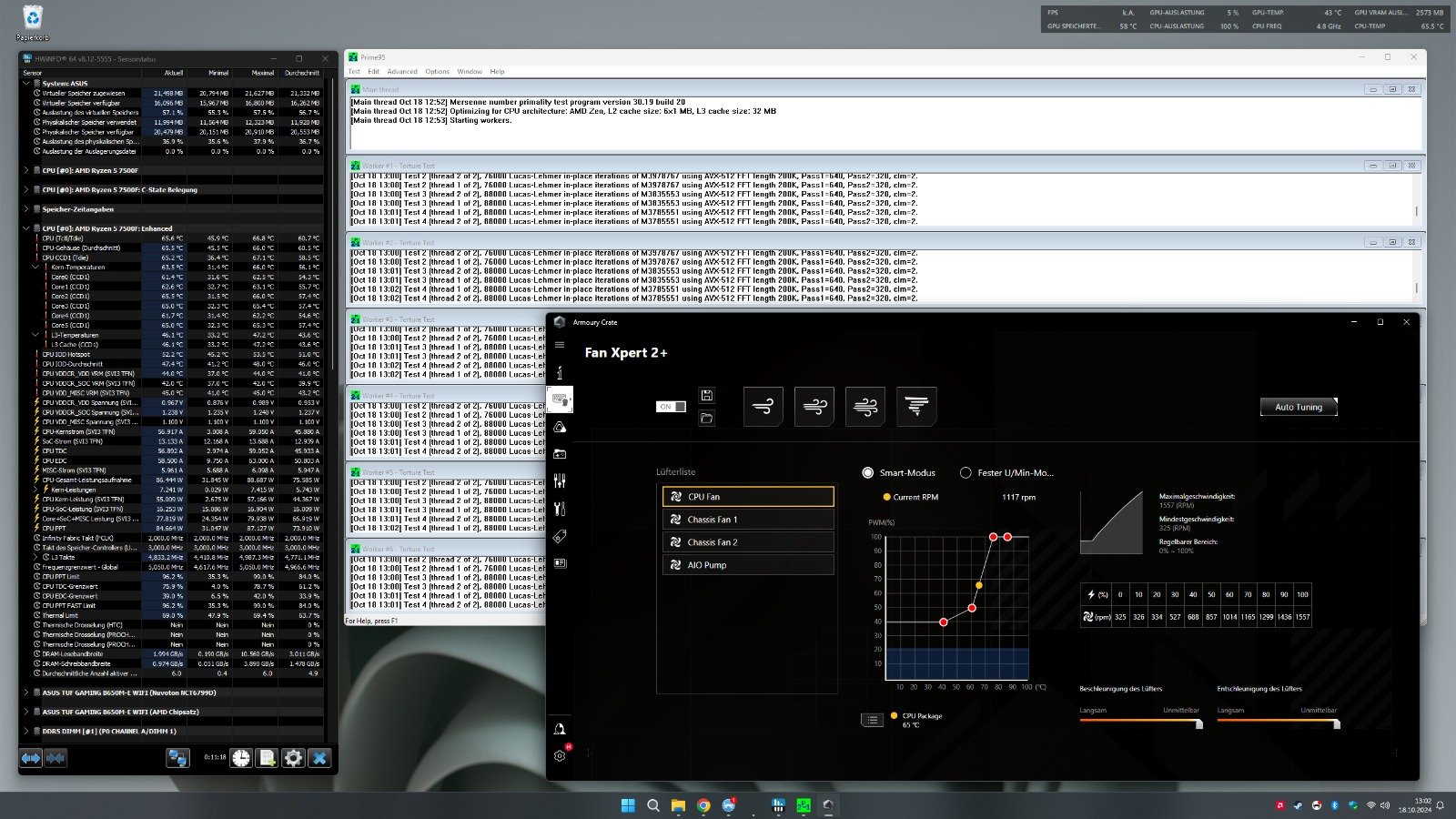This screenshot has width=1456, height=819.
Task: Open the notification bell in Armoury Crate sidebar
Action: click(560, 729)
